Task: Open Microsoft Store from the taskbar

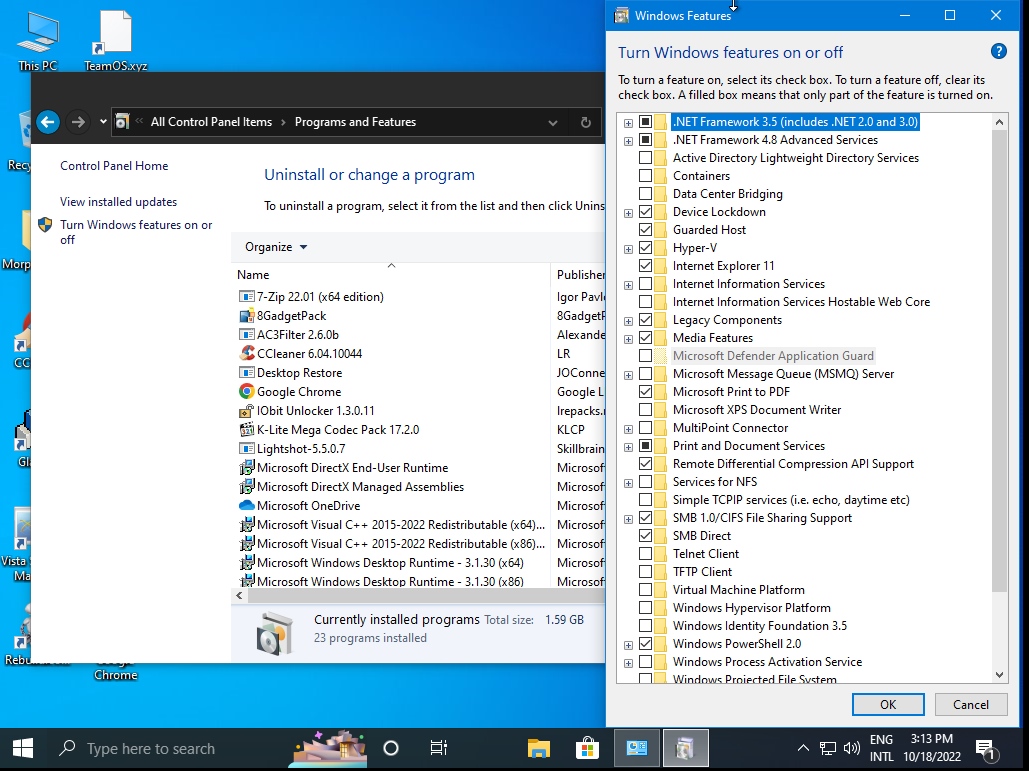Action: coord(588,748)
